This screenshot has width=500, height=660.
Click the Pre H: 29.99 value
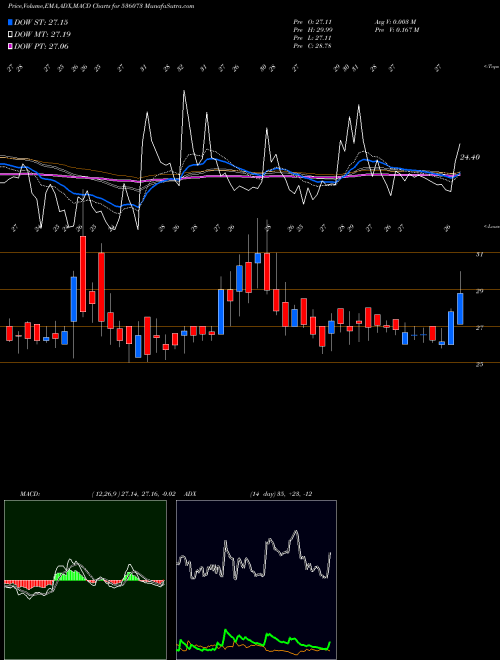(x=313, y=29)
